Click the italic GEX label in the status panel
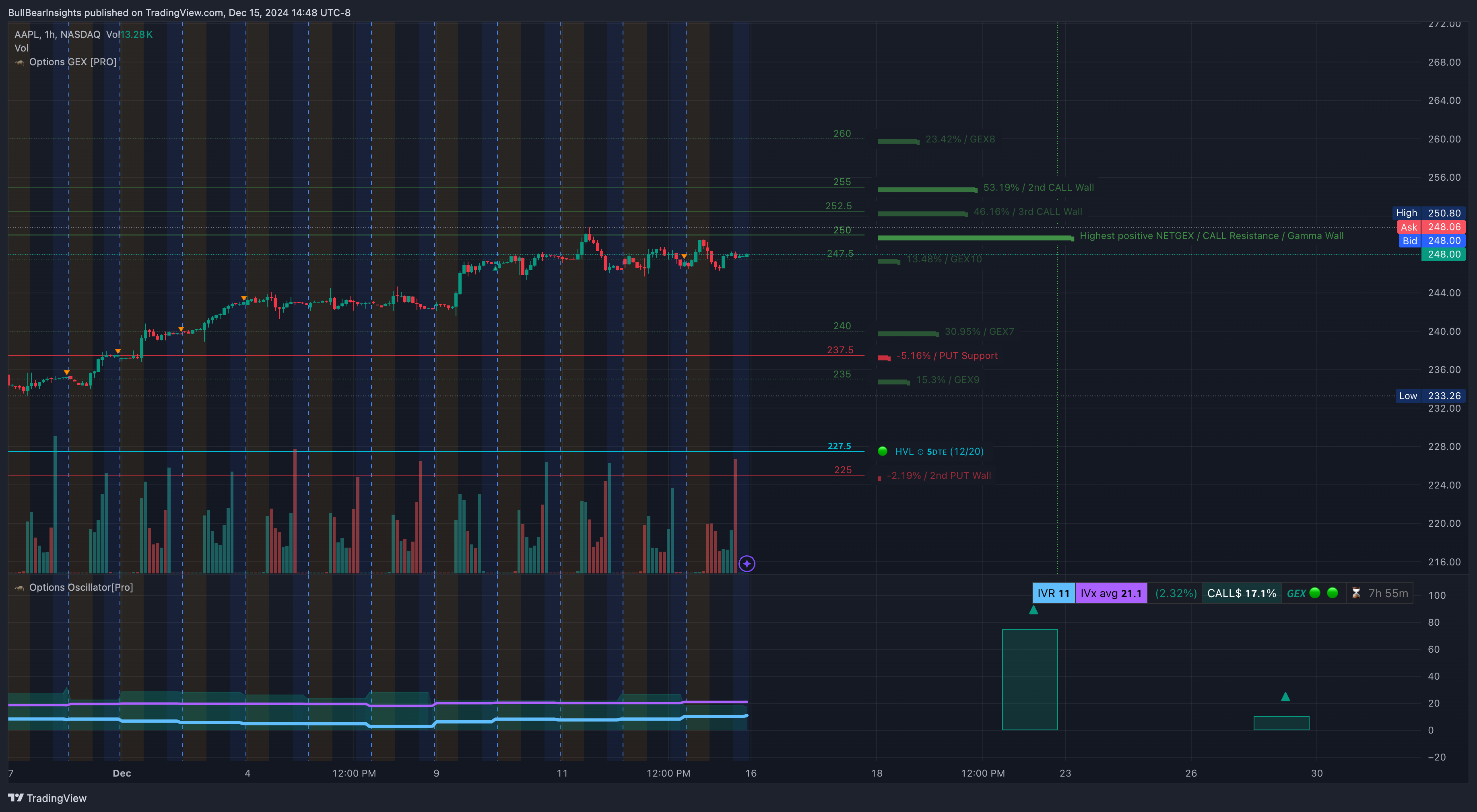 1296,594
